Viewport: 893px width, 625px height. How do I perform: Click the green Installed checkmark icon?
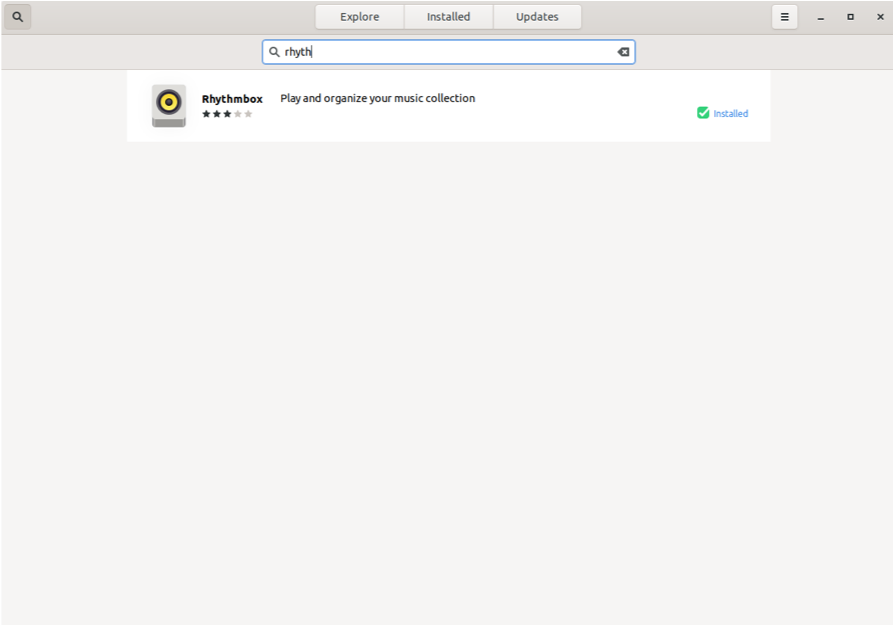point(703,113)
